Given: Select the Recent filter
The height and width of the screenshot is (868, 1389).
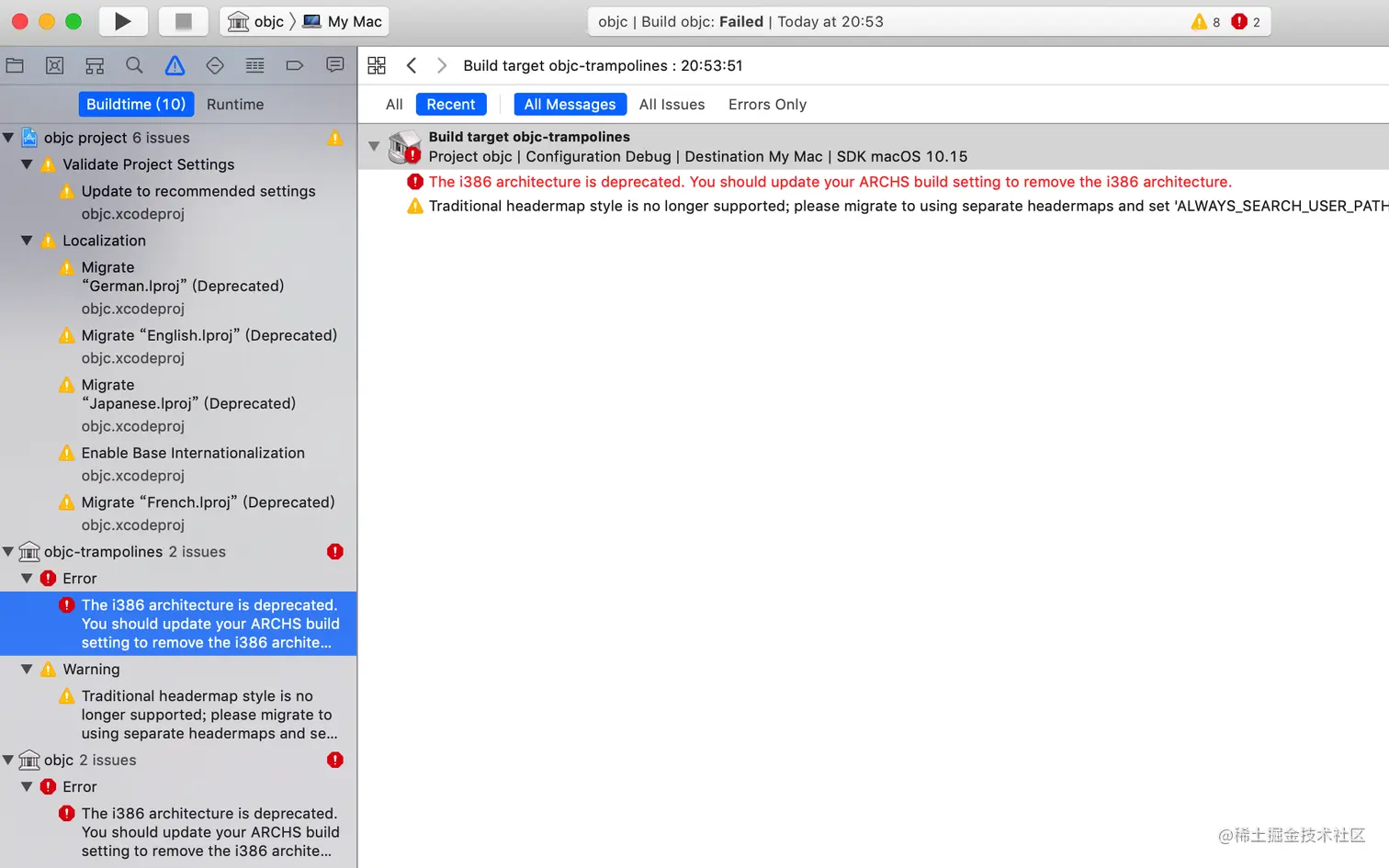Looking at the screenshot, I should (x=451, y=104).
